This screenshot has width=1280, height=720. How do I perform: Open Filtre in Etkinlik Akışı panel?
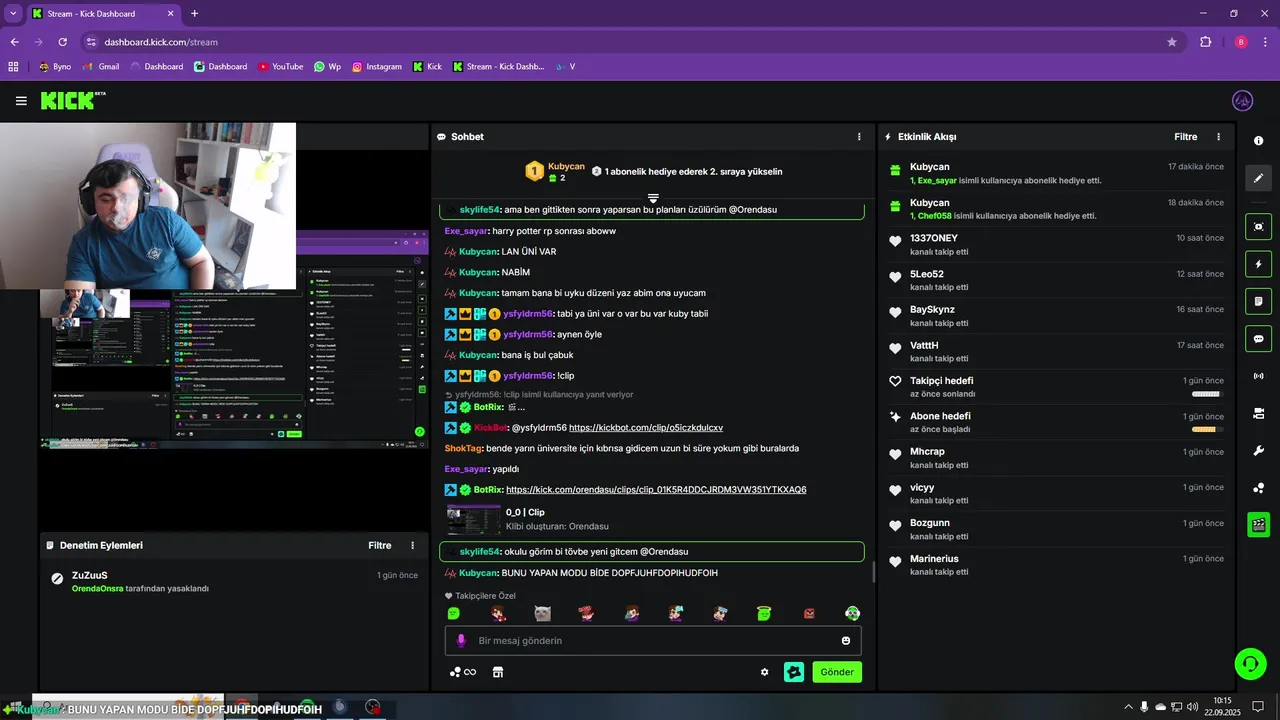(x=1185, y=137)
